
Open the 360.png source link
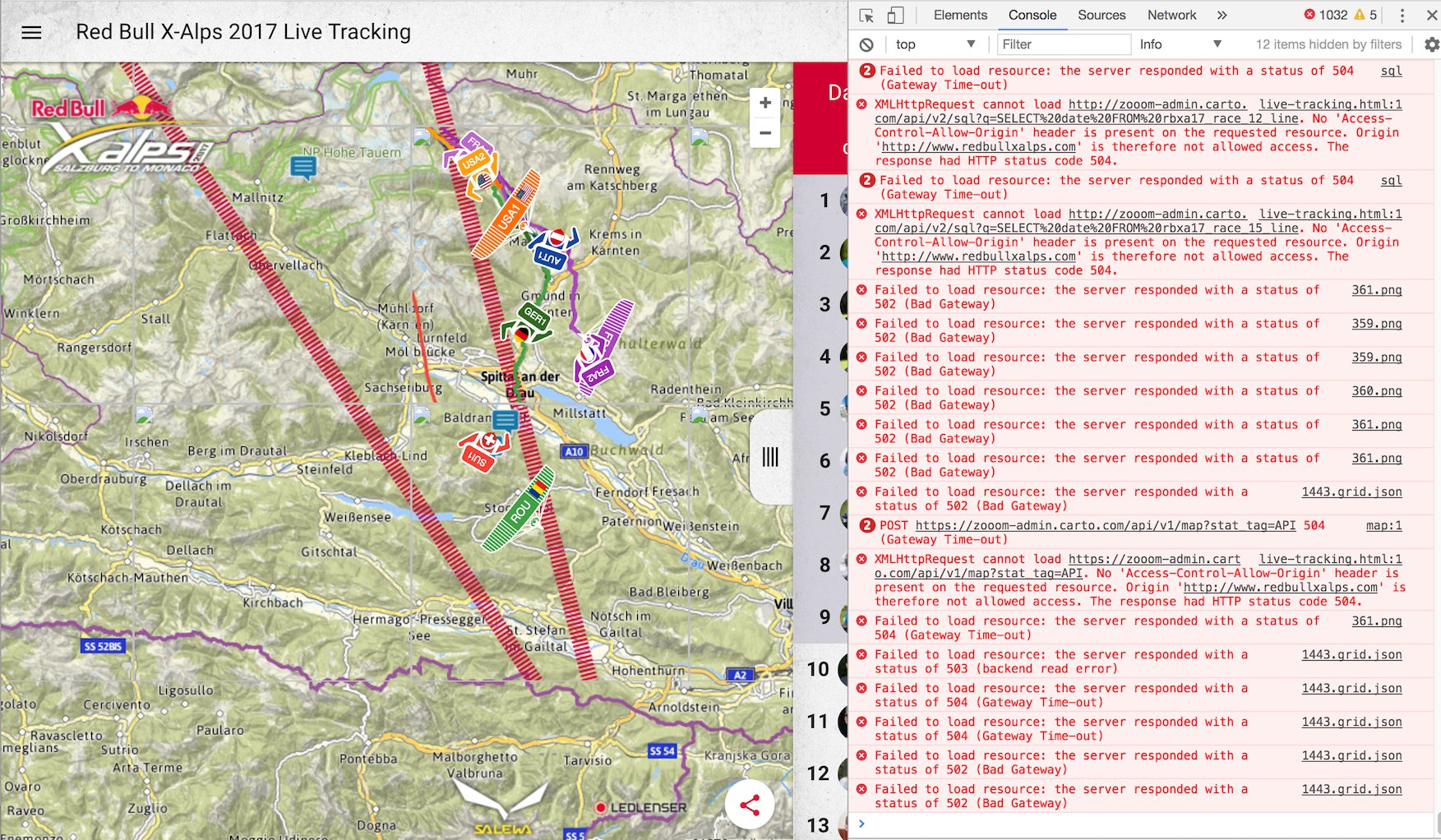(1377, 391)
